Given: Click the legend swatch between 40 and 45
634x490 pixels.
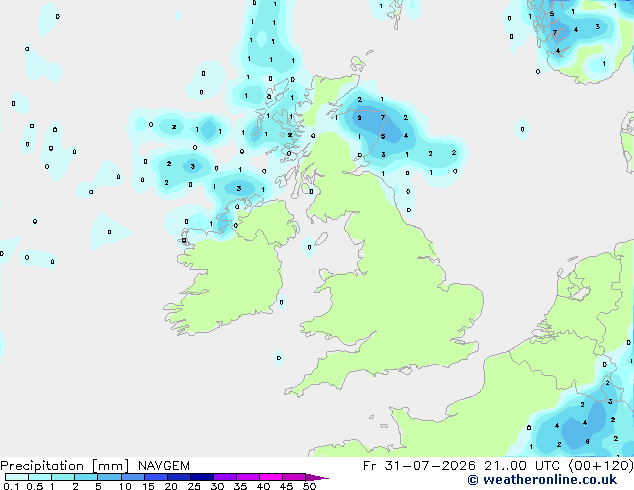Looking at the screenshot, I should [x=271, y=477].
